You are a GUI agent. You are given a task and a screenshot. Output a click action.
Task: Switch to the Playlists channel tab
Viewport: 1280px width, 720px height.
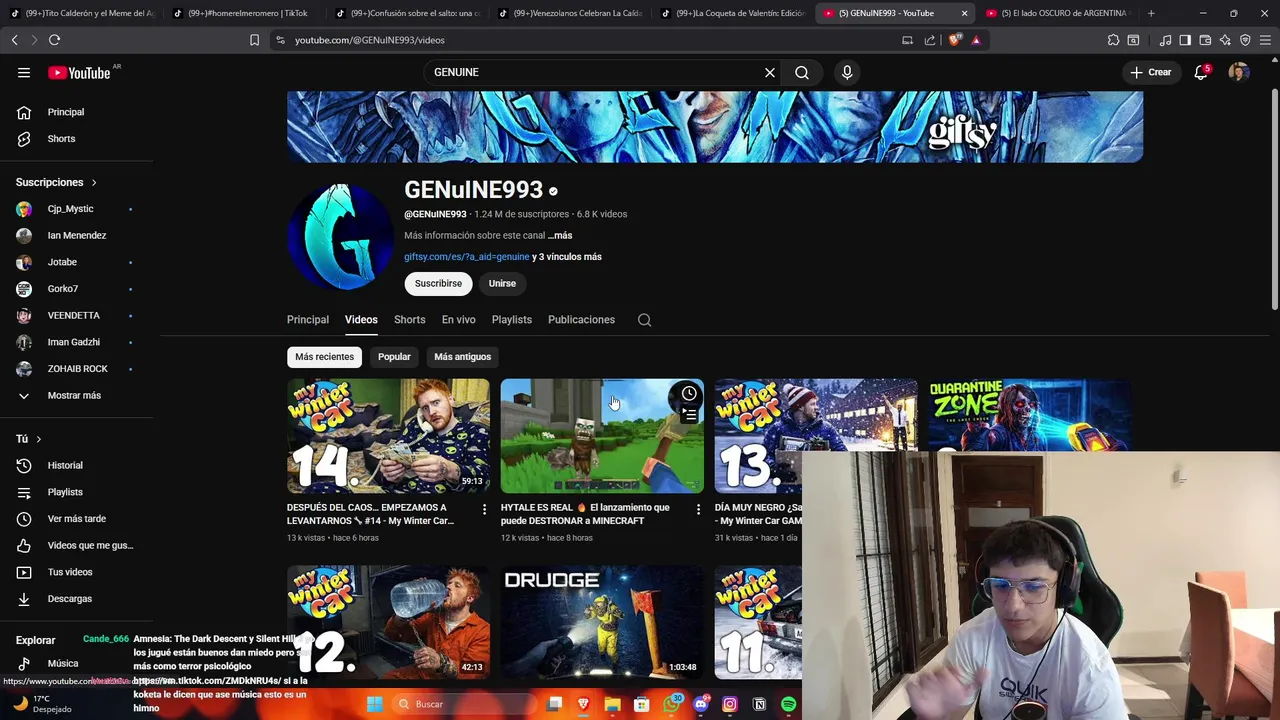512,320
